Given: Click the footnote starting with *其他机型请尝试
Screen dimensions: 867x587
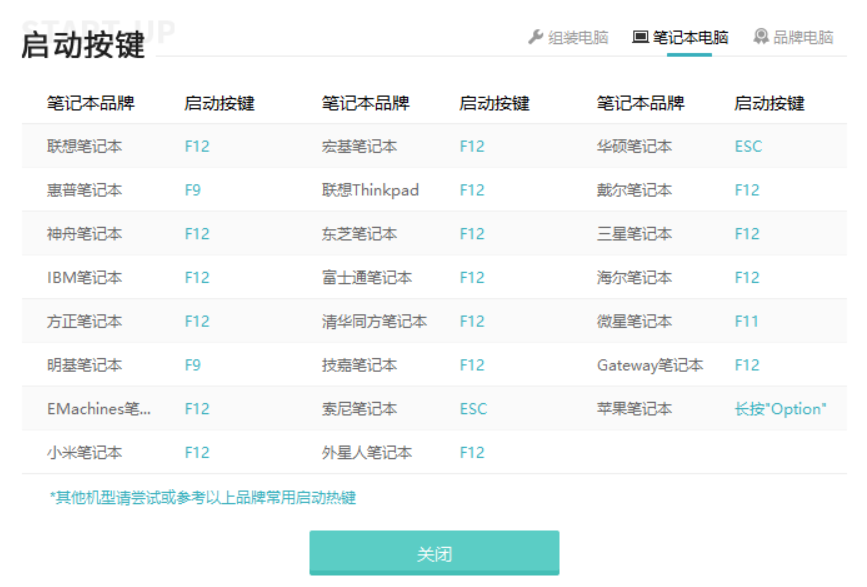Looking at the screenshot, I should tap(202, 497).
